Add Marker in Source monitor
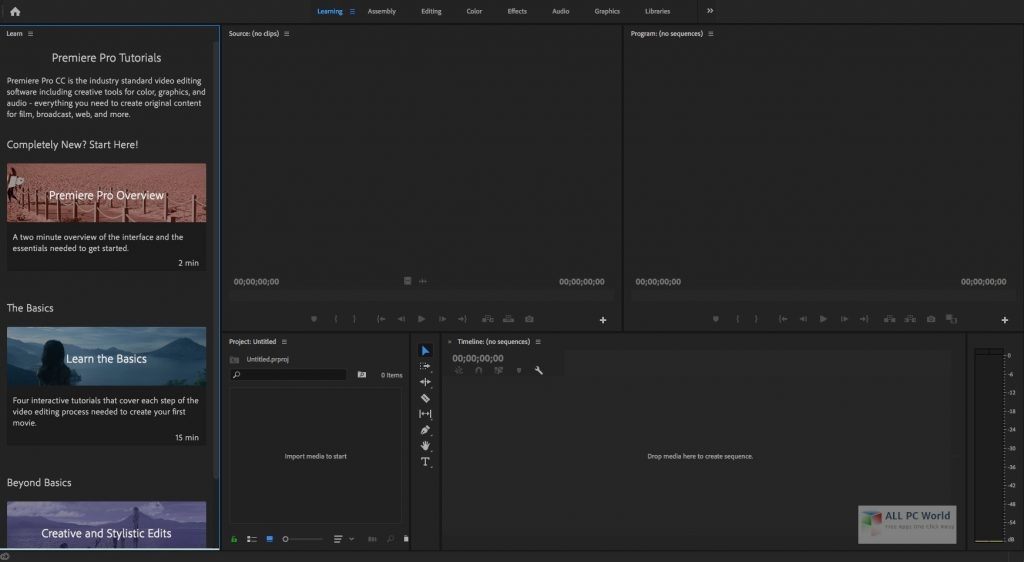The image size is (1024, 562). pyautogui.click(x=314, y=319)
